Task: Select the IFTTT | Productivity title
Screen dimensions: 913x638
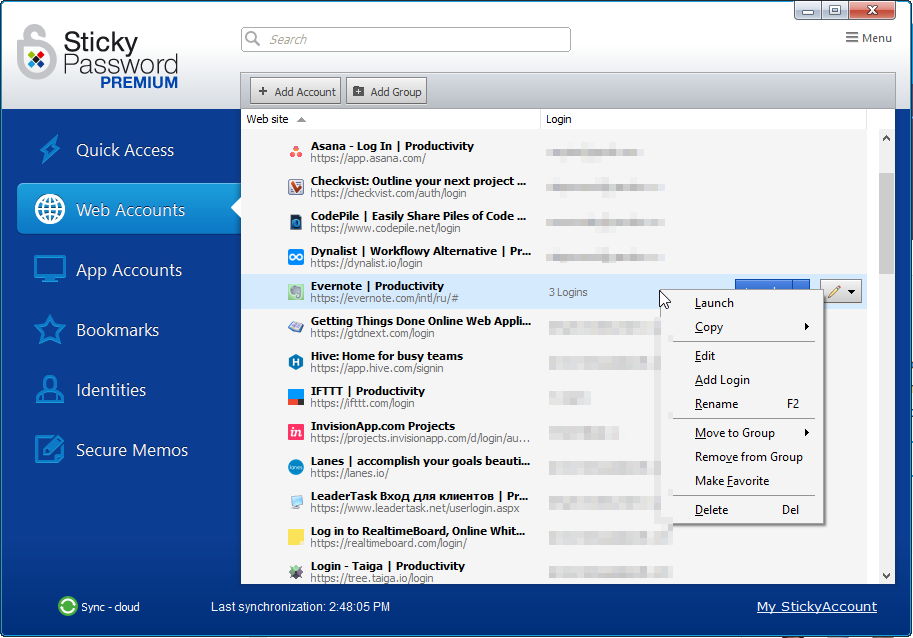Action: [367, 391]
